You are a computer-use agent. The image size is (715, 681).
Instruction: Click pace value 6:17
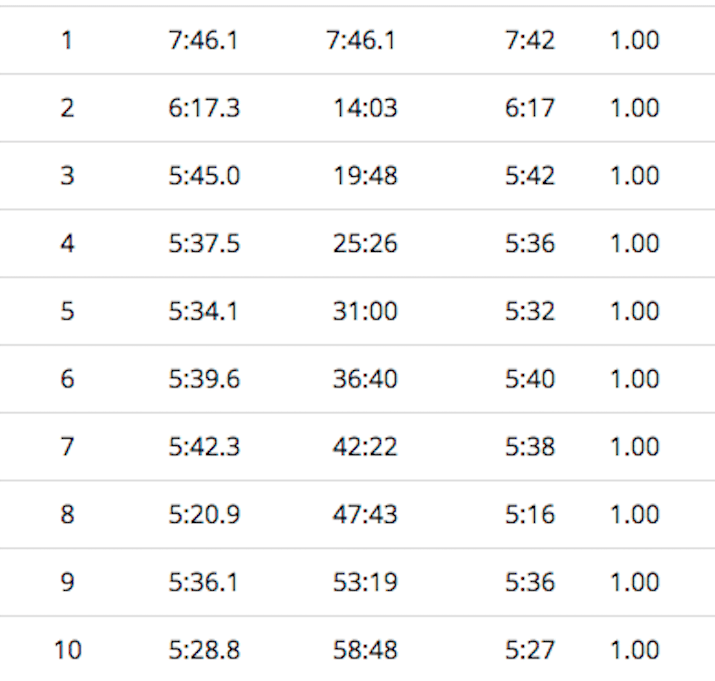click(530, 108)
